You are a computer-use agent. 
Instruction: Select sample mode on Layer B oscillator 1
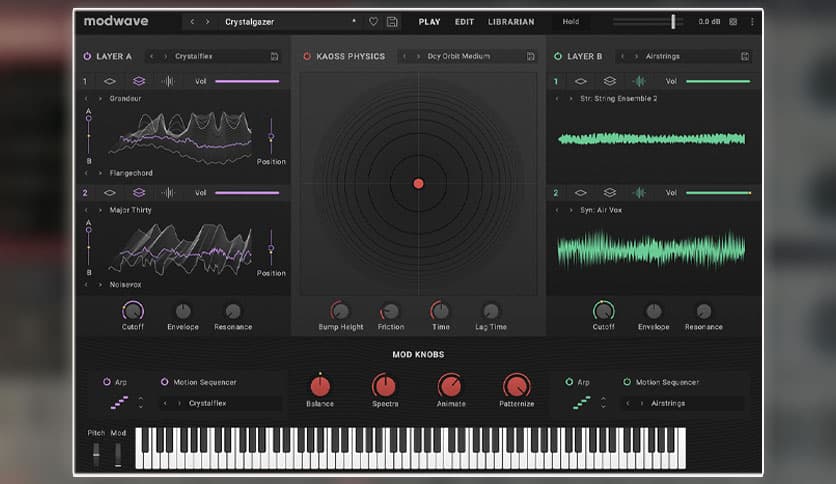tap(638, 82)
